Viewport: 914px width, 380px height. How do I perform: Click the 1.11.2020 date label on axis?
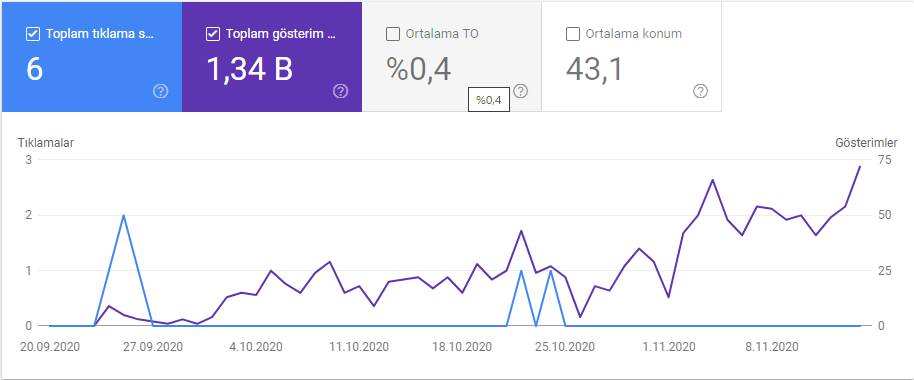669,347
